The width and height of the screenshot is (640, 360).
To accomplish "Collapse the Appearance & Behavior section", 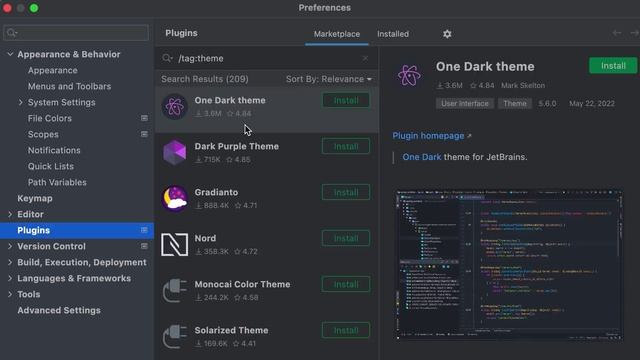I will (x=10, y=54).
